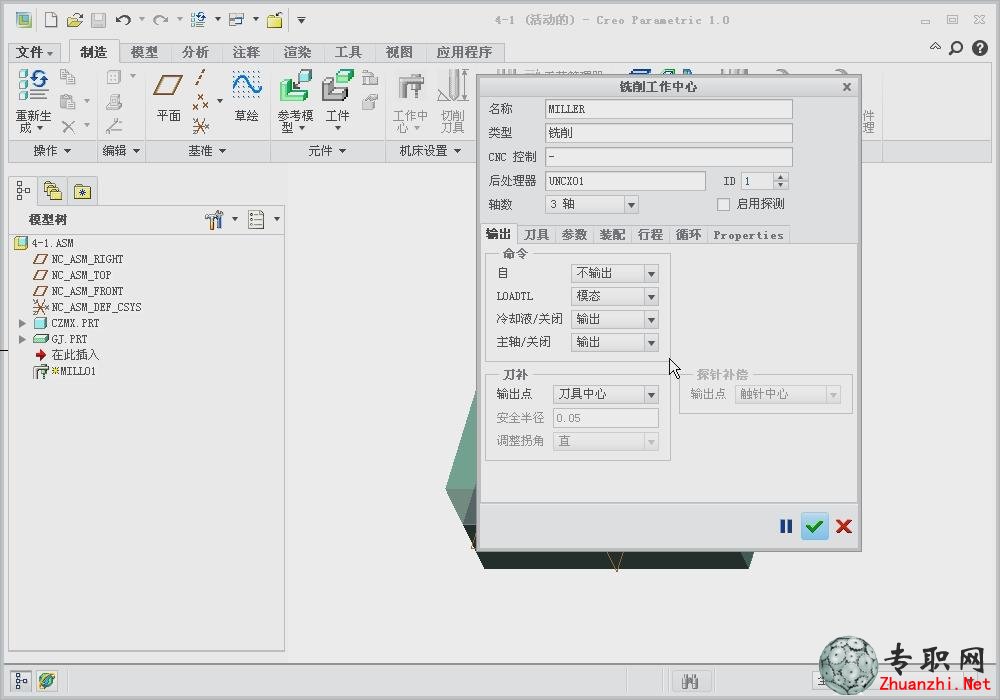Image resolution: width=1000 pixels, height=700 pixels.
Task: Click the 工件 workpiece icon
Action: tap(337, 87)
